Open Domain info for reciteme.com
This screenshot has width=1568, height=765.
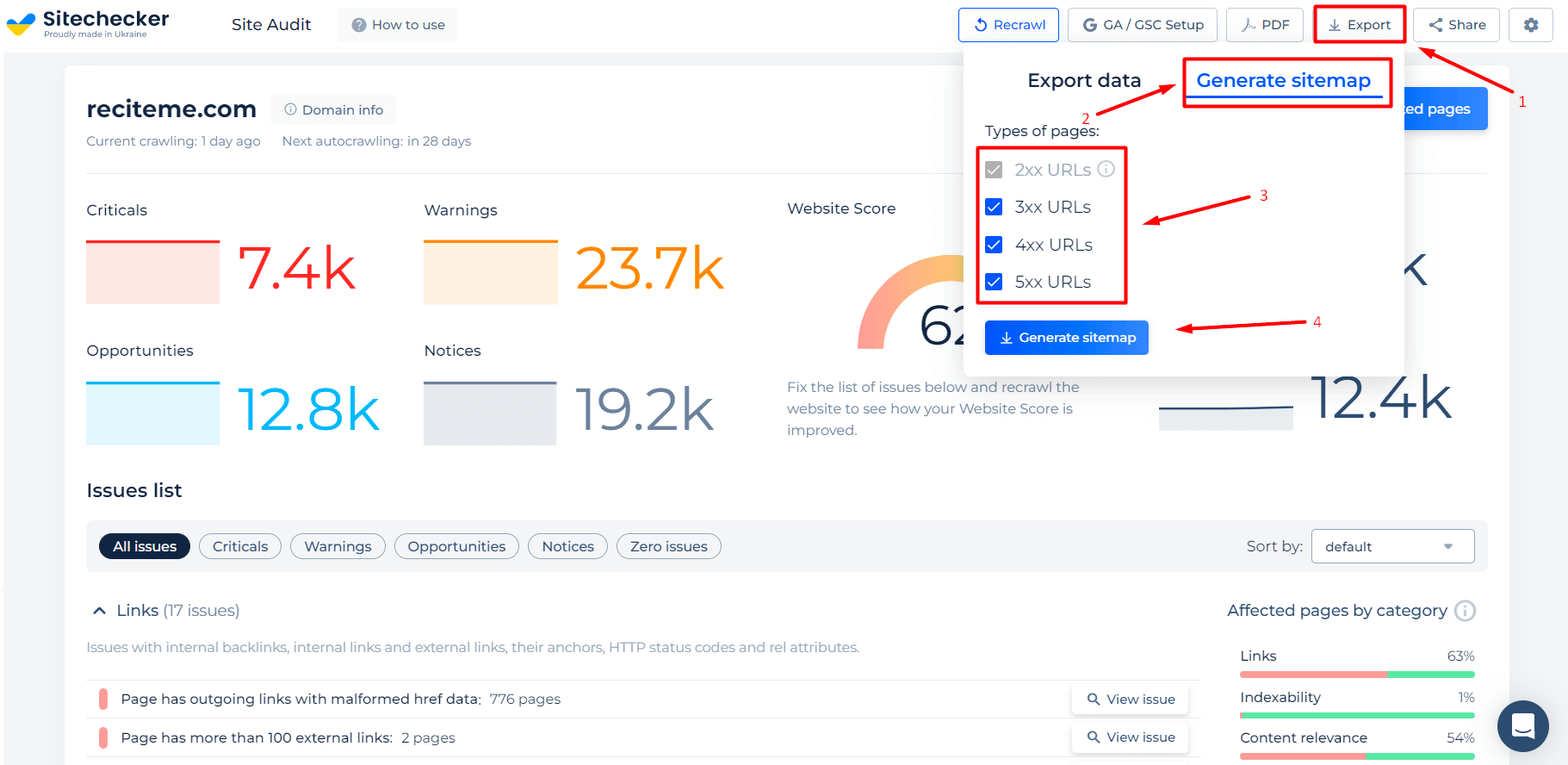click(x=333, y=109)
